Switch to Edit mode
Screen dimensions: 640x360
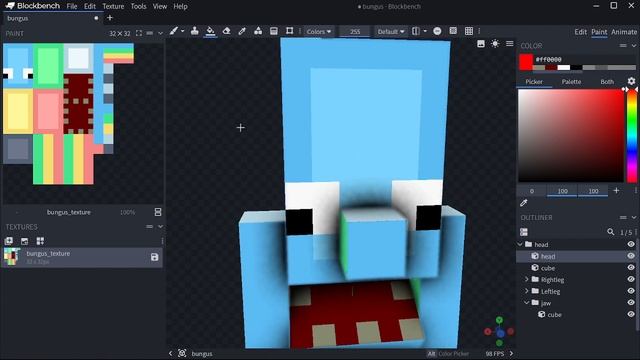(580, 32)
